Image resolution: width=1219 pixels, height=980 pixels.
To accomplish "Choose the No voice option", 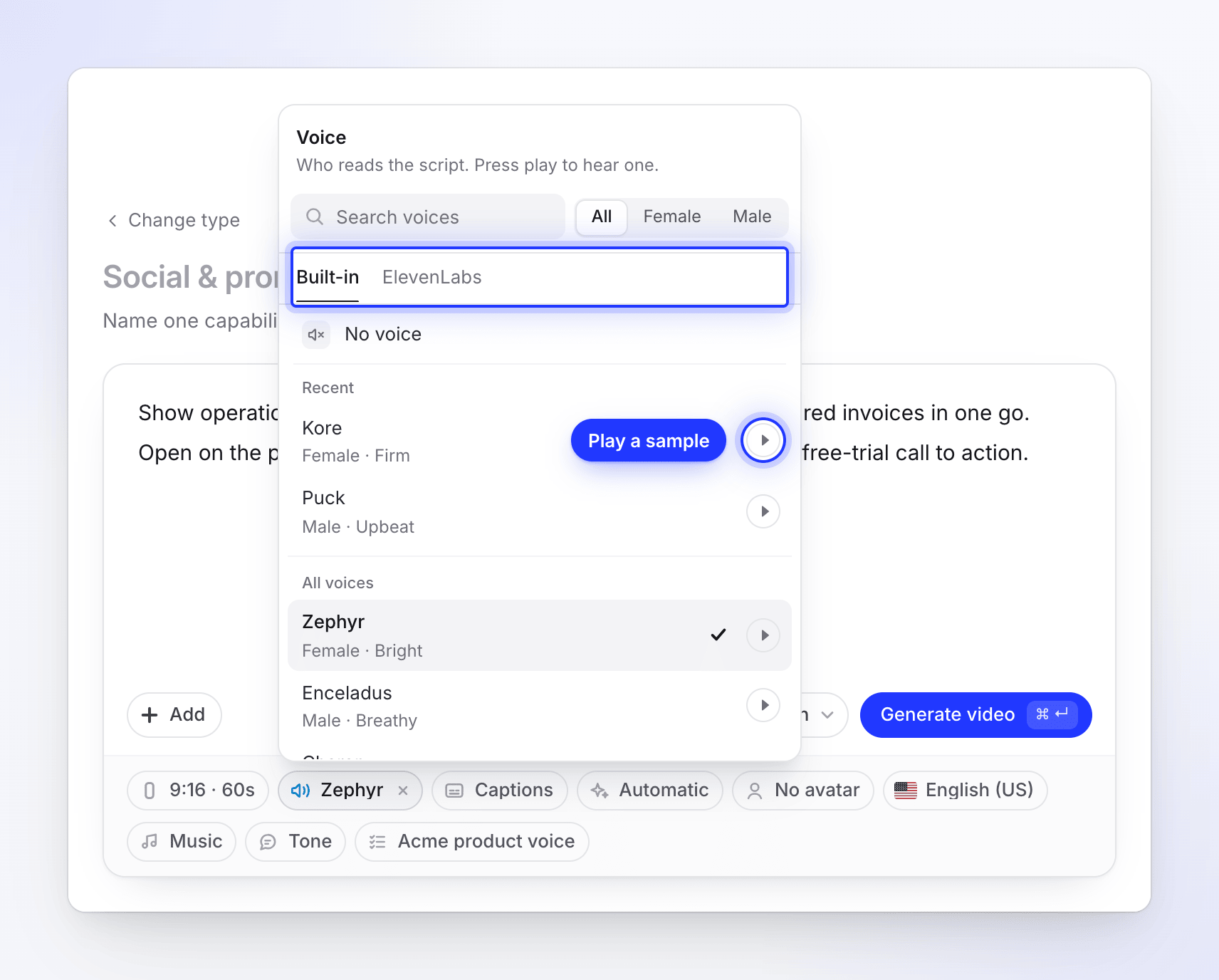I will click(x=540, y=335).
